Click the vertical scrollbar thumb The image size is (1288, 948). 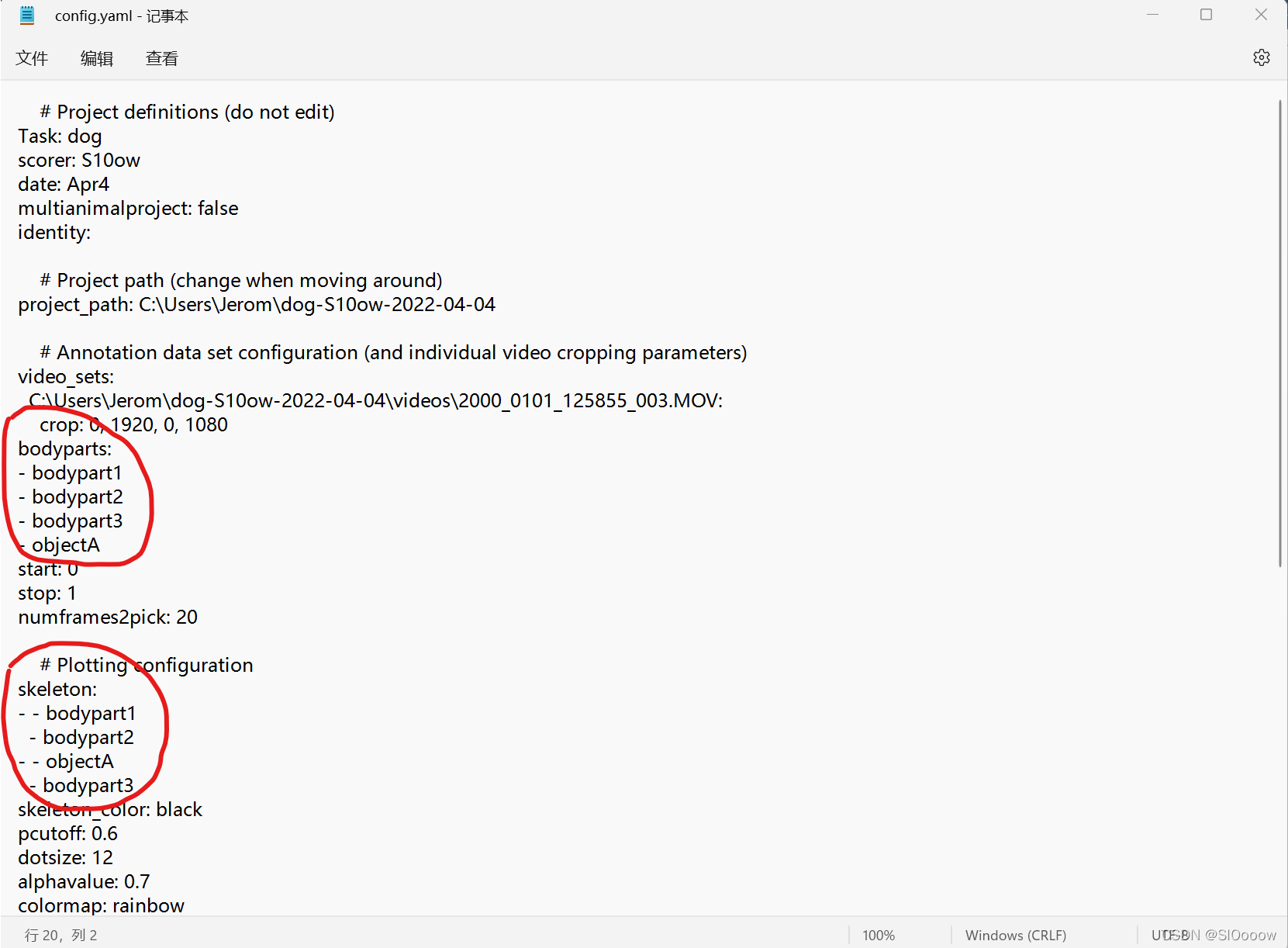pyautogui.click(x=1279, y=334)
